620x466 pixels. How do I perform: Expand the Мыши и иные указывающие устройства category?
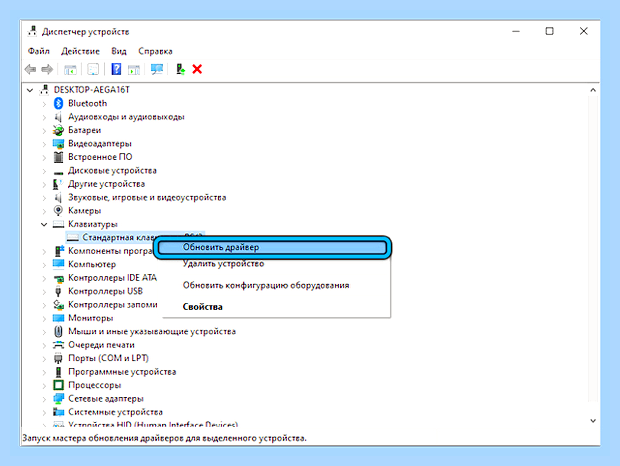click(x=44, y=332)
